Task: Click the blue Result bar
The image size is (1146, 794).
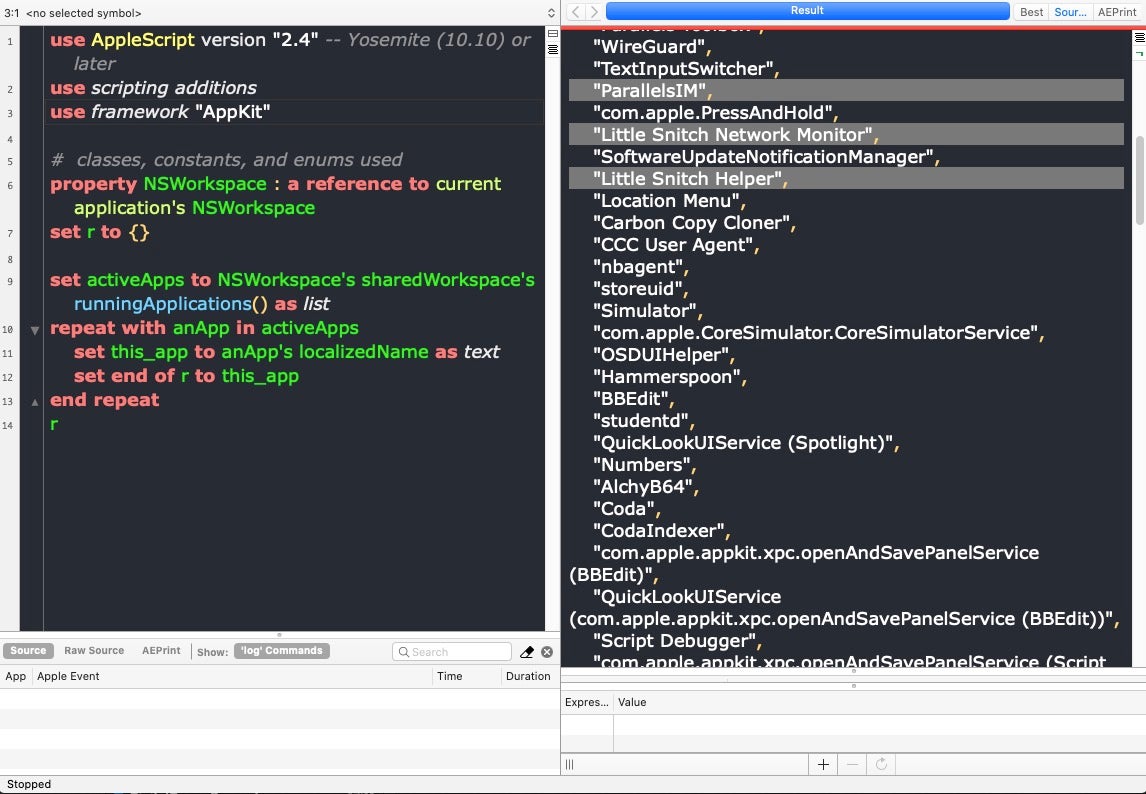Action: 807,11
